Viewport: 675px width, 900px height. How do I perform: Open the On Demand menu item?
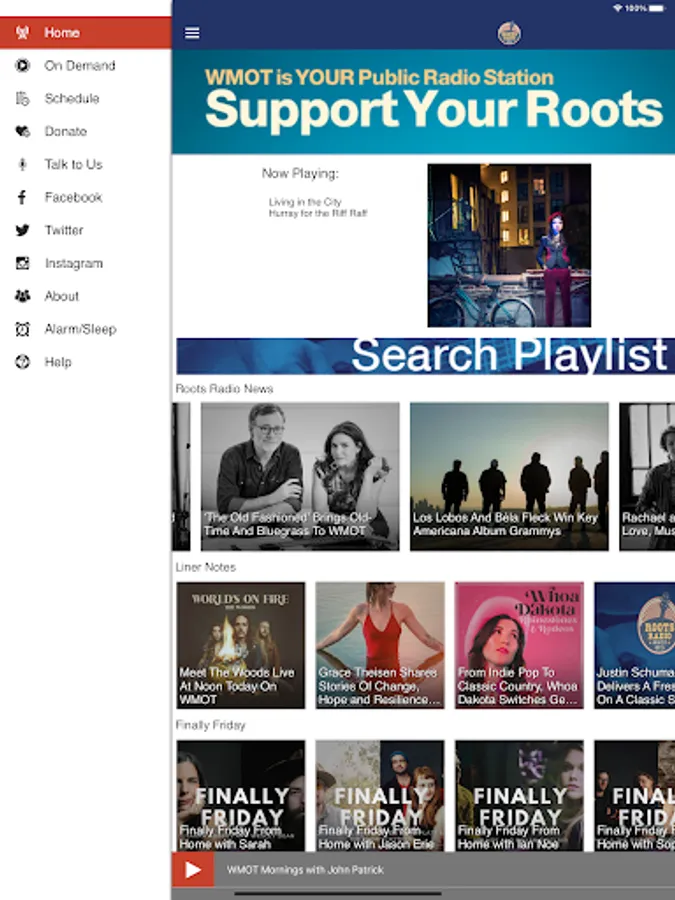86,65
